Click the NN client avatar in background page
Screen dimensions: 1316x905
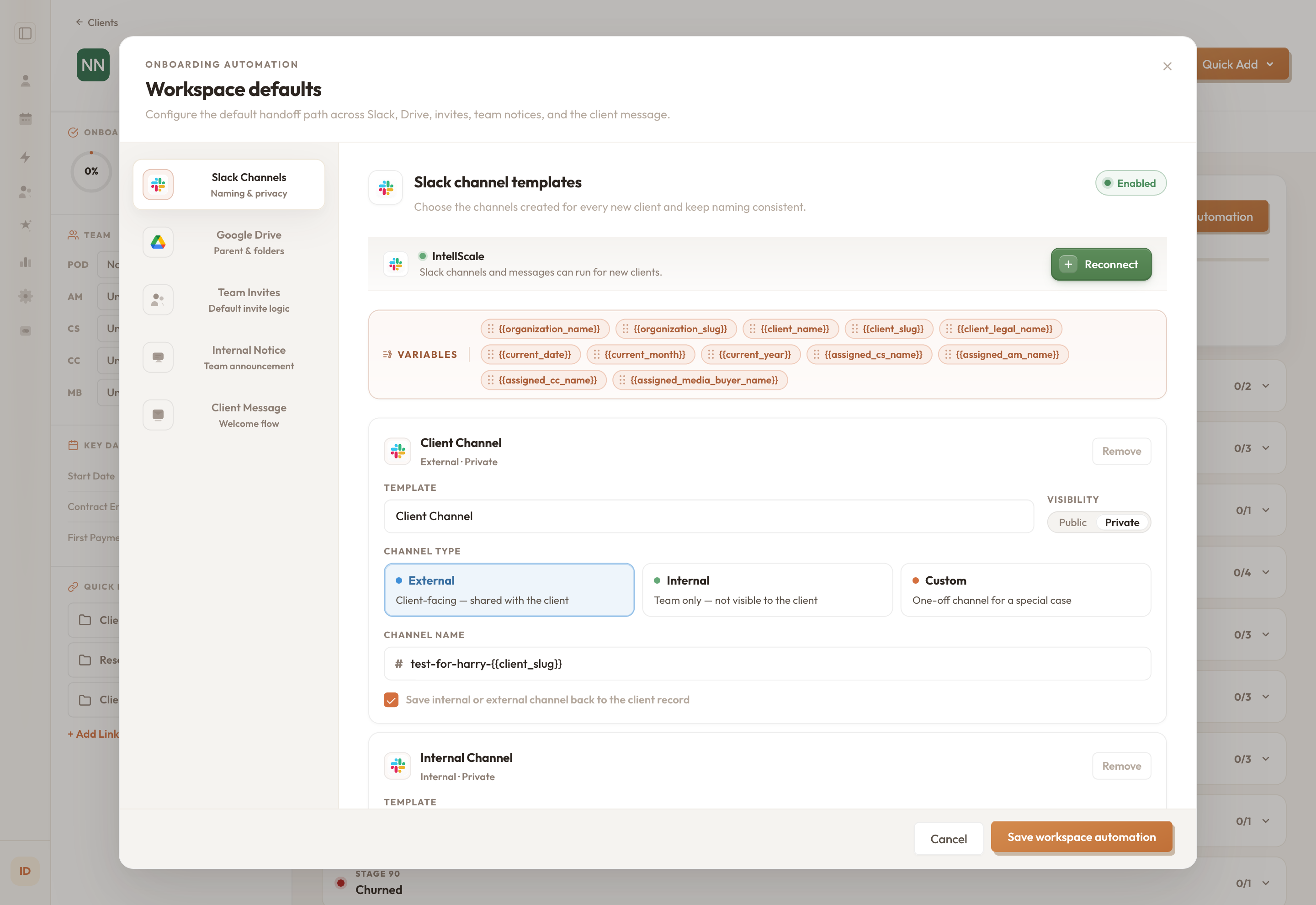(93, 65)
